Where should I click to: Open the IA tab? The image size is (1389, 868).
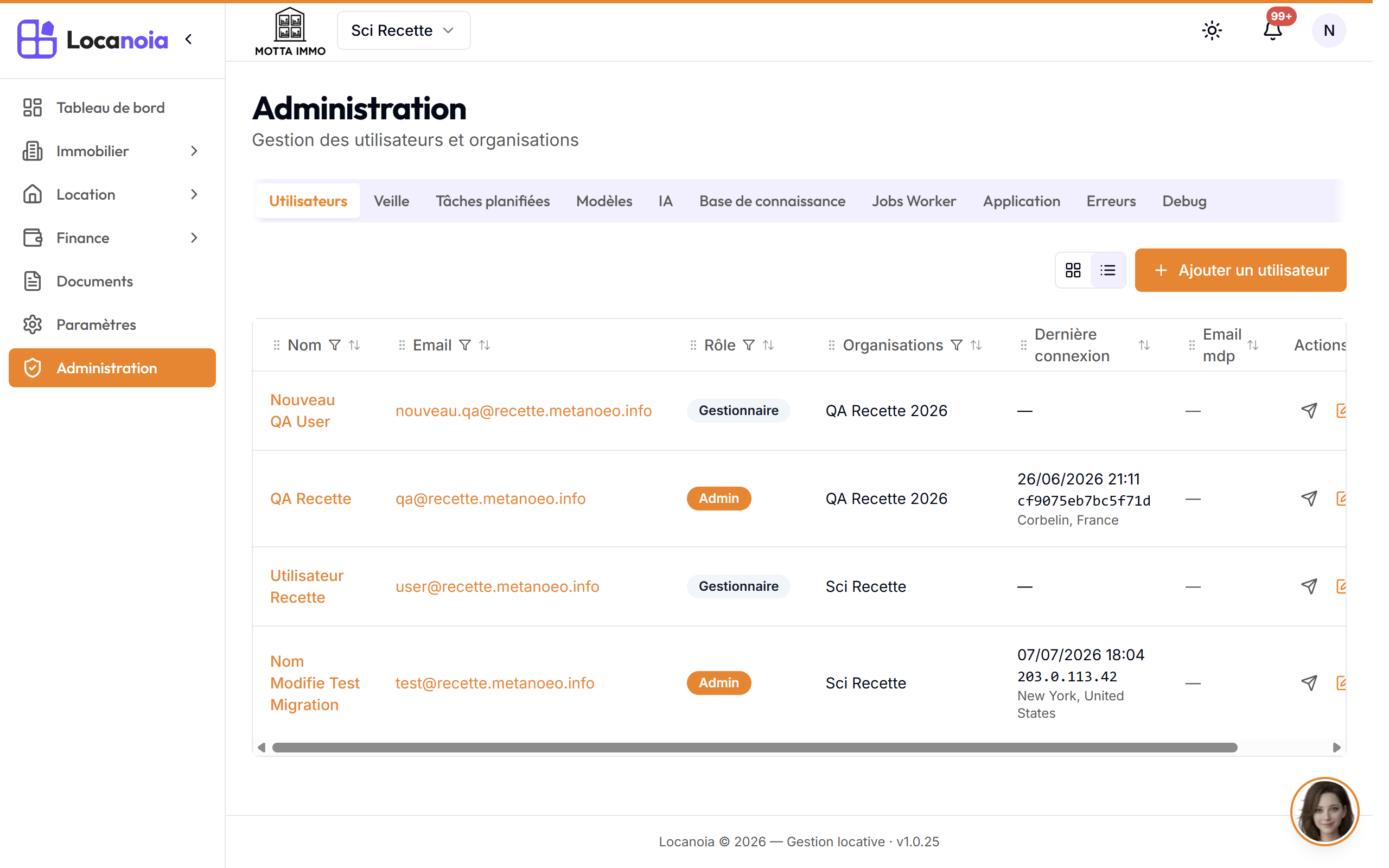coord(665,201)
